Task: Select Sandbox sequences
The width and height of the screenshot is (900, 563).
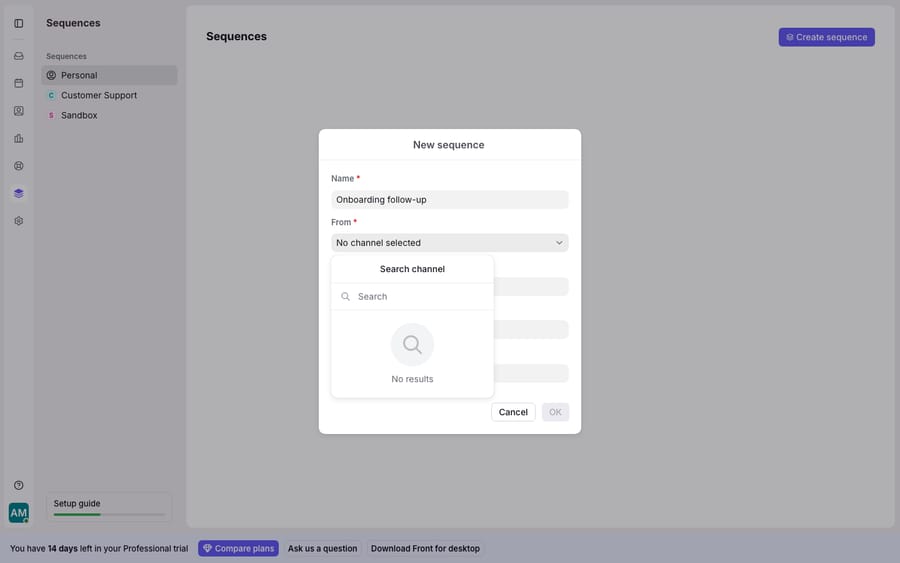Action: [109, 115]
